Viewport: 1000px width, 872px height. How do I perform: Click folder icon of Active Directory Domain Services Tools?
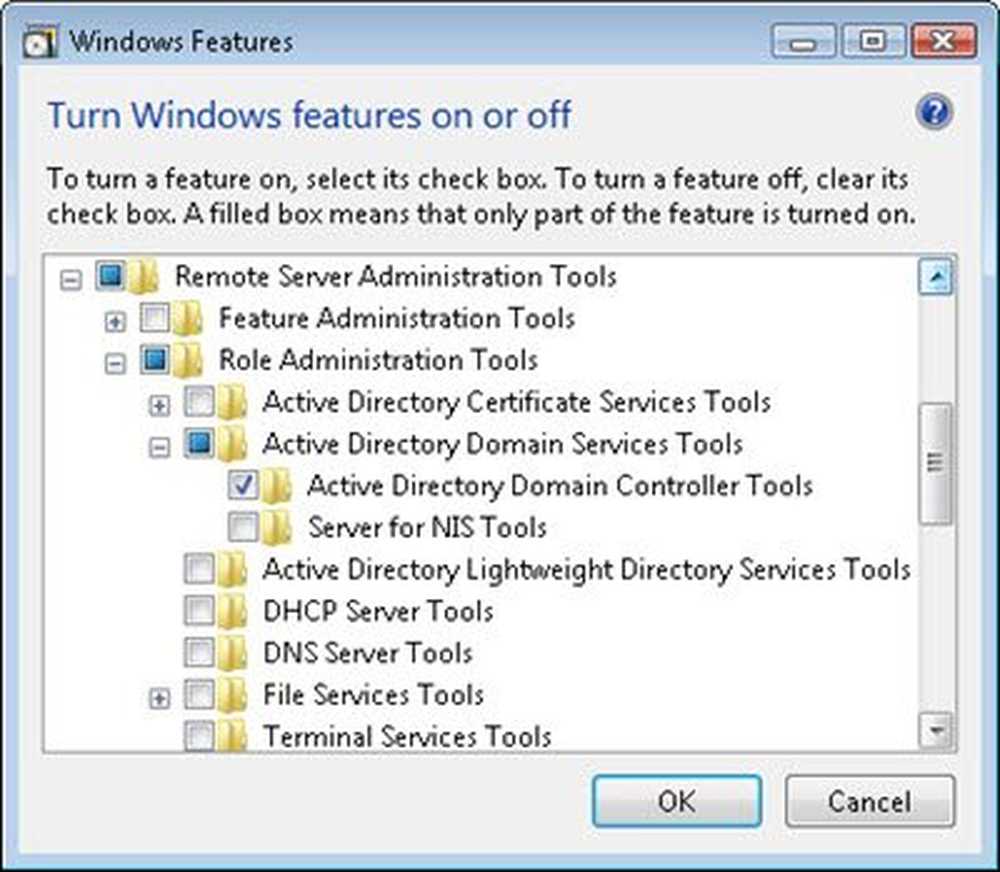click(232, 445)
